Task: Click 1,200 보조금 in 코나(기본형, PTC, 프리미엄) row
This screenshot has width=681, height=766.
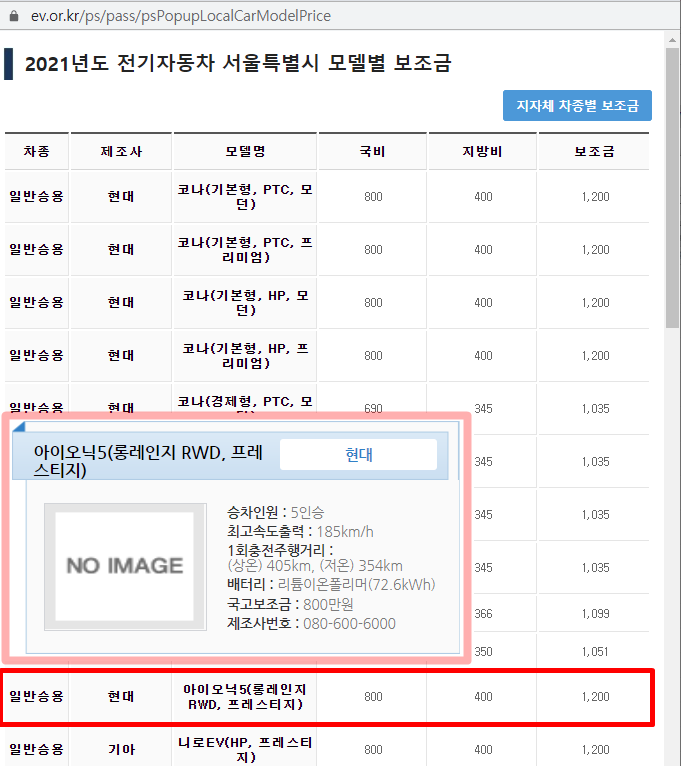Action: [x=596, y=250]
